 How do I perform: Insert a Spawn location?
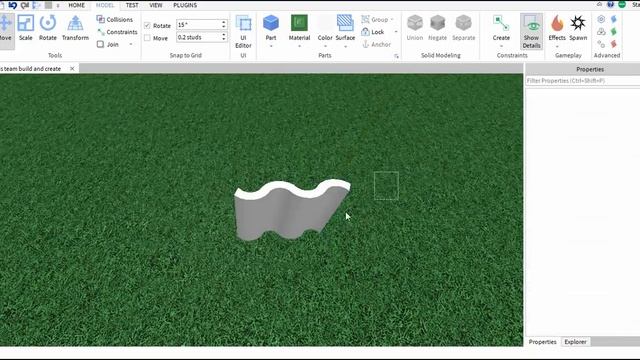coord(578,28)
